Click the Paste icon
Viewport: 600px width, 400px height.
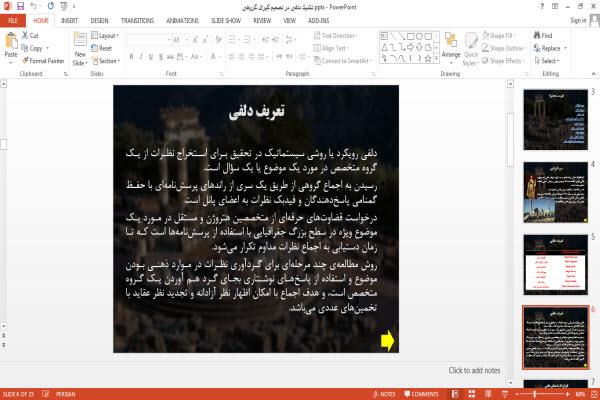[x=11, y=41]
